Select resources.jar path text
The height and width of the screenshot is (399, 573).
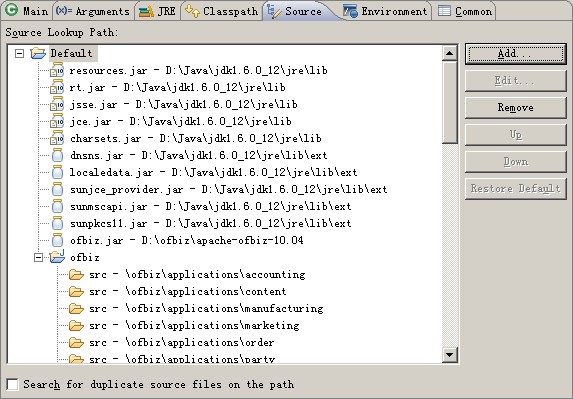point(198,70)
